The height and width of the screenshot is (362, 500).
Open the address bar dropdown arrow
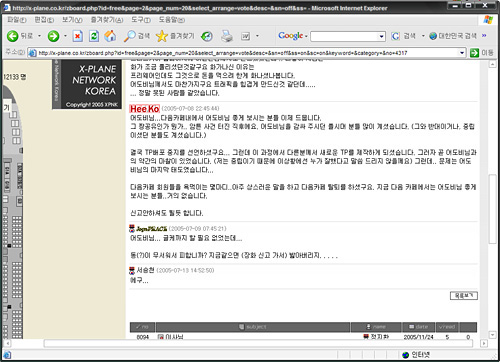coord(462,53)
